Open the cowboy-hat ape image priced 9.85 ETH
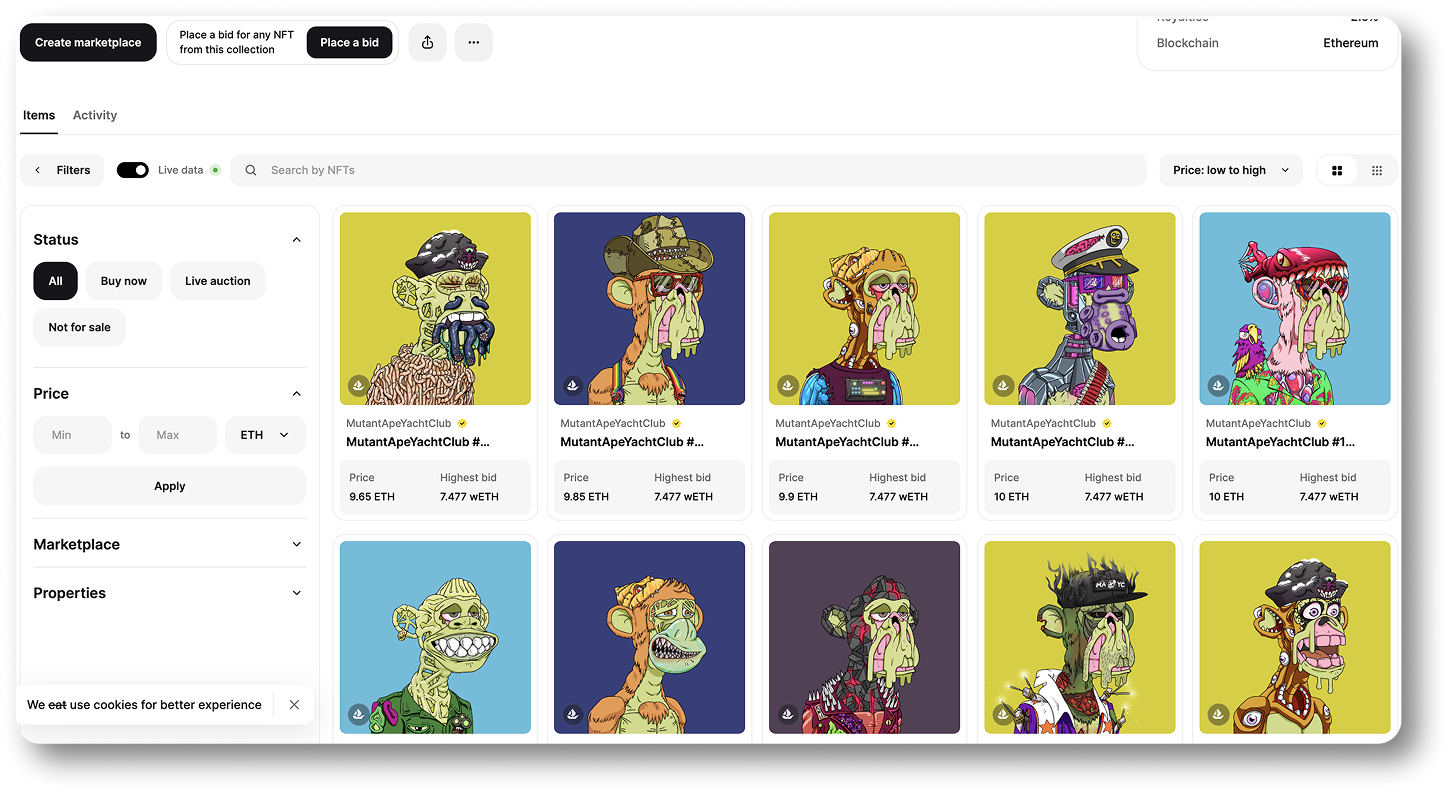The image size is (1450, 792). (650, 308)
